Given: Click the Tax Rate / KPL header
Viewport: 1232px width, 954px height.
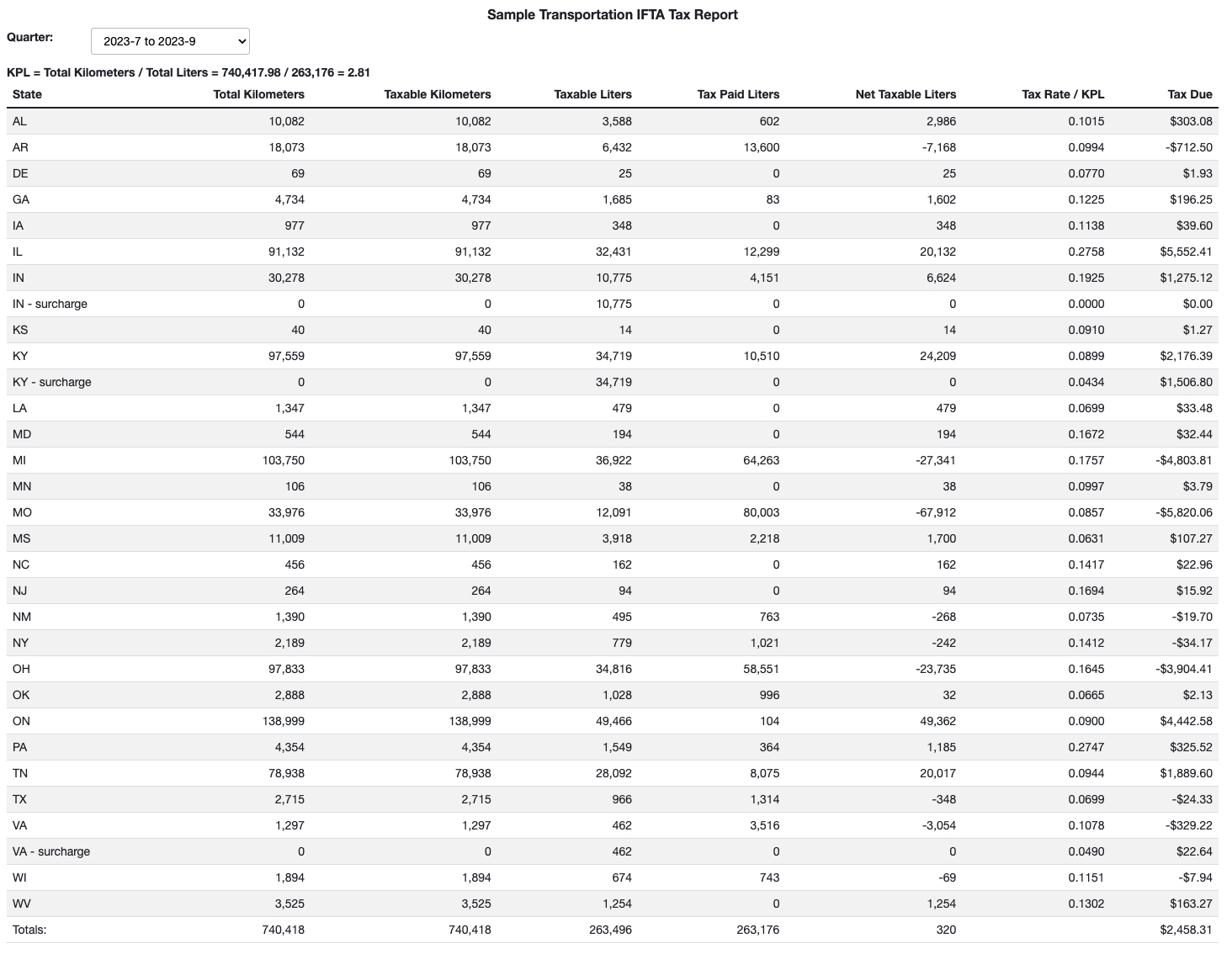Looking at the screenshot, I should (1063, 94).
